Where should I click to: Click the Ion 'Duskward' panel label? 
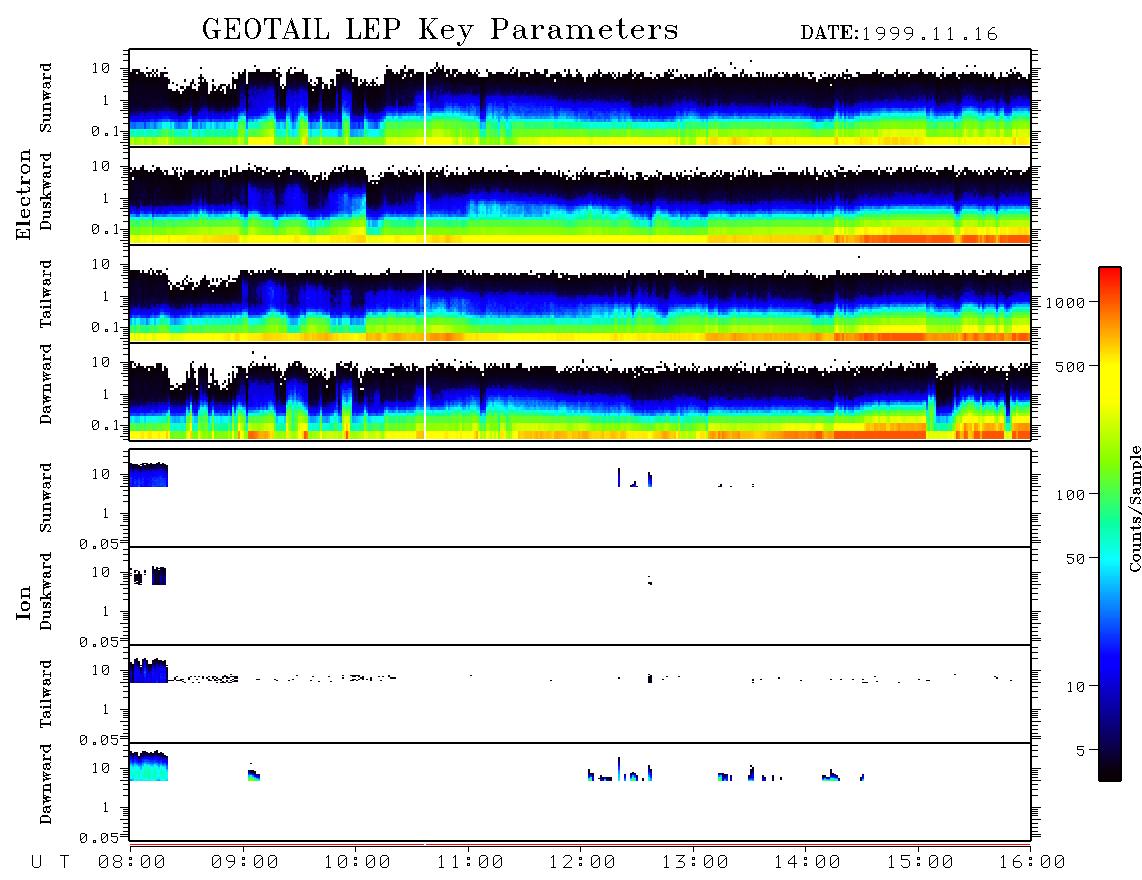point(46,592)
